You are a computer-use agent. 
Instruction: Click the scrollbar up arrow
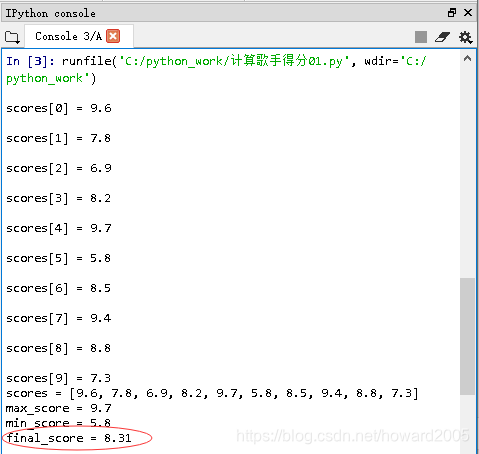click(467, 59)
